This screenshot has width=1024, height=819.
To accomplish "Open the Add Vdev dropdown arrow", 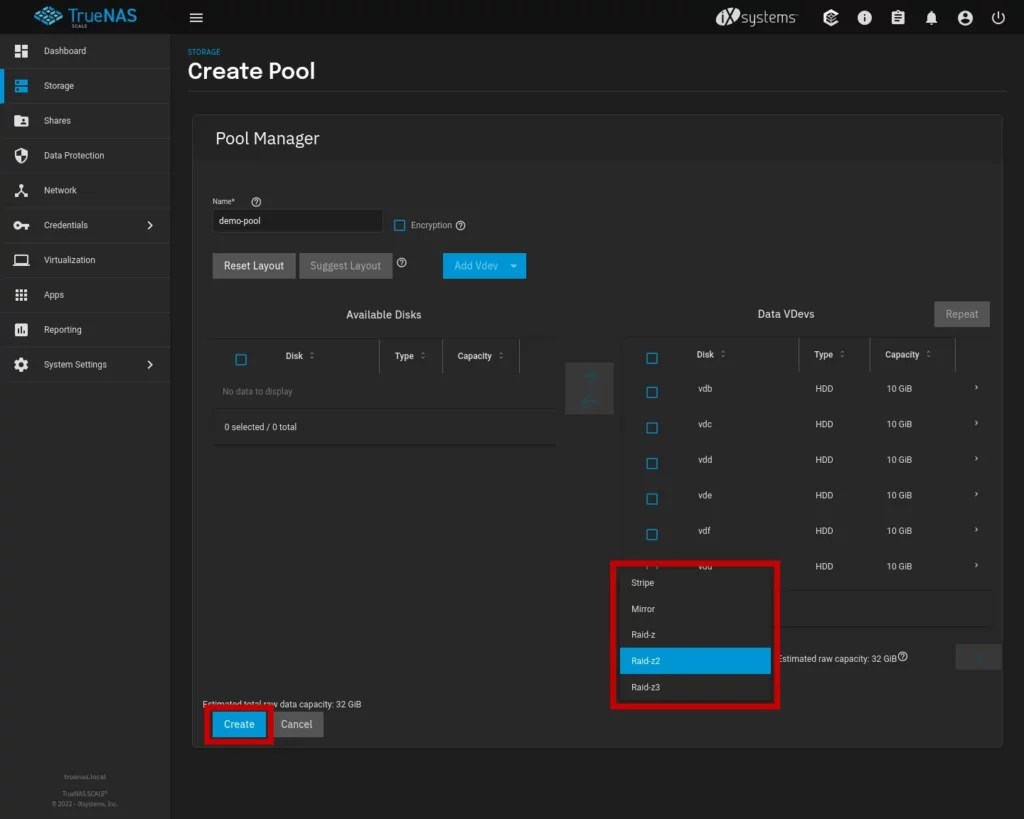I will tap(513, 265).
